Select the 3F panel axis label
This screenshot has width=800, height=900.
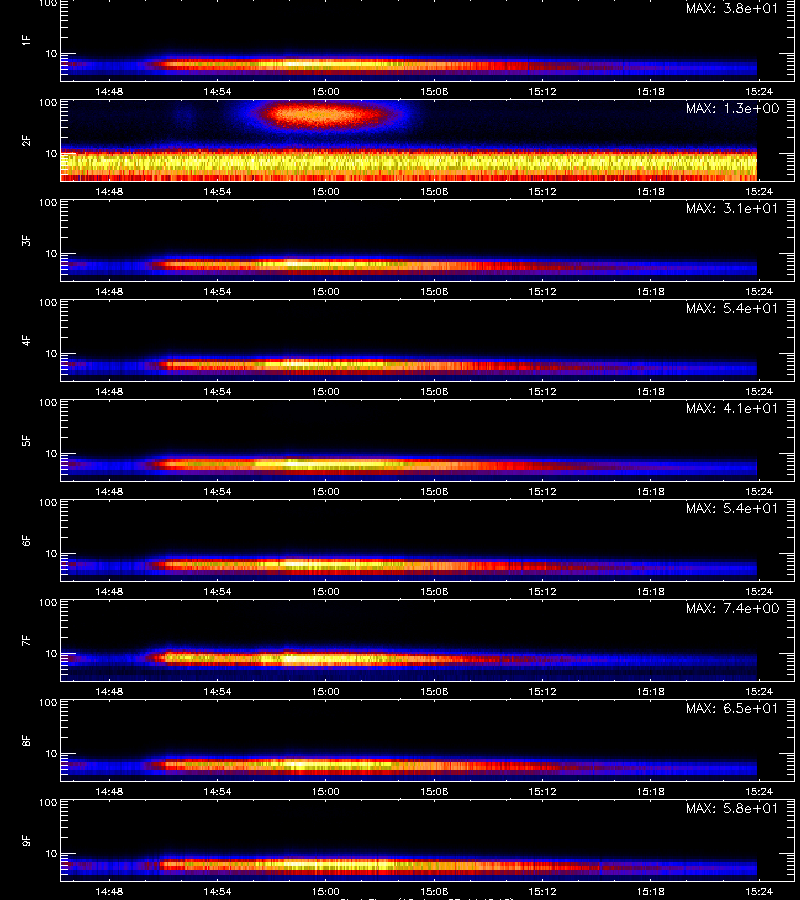click(26, 240)
